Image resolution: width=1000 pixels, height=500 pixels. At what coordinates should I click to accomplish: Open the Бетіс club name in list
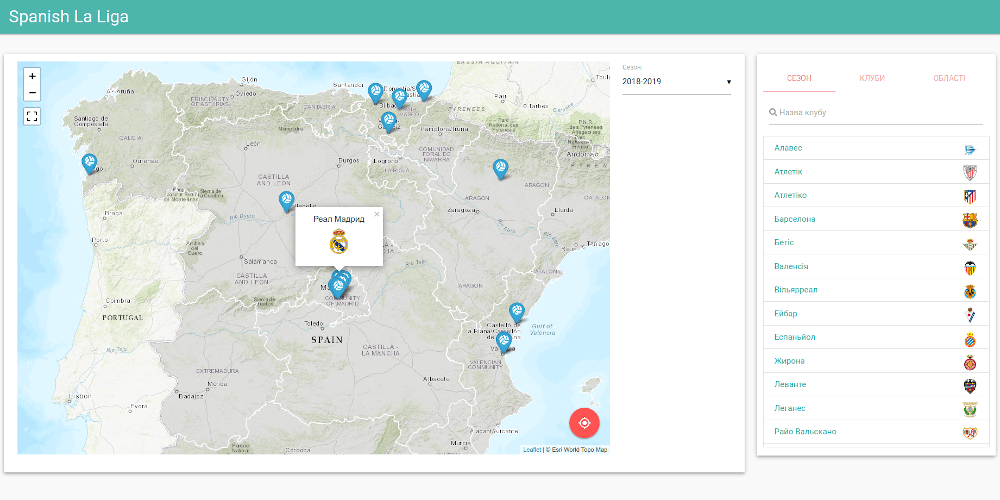coord(784,242)
